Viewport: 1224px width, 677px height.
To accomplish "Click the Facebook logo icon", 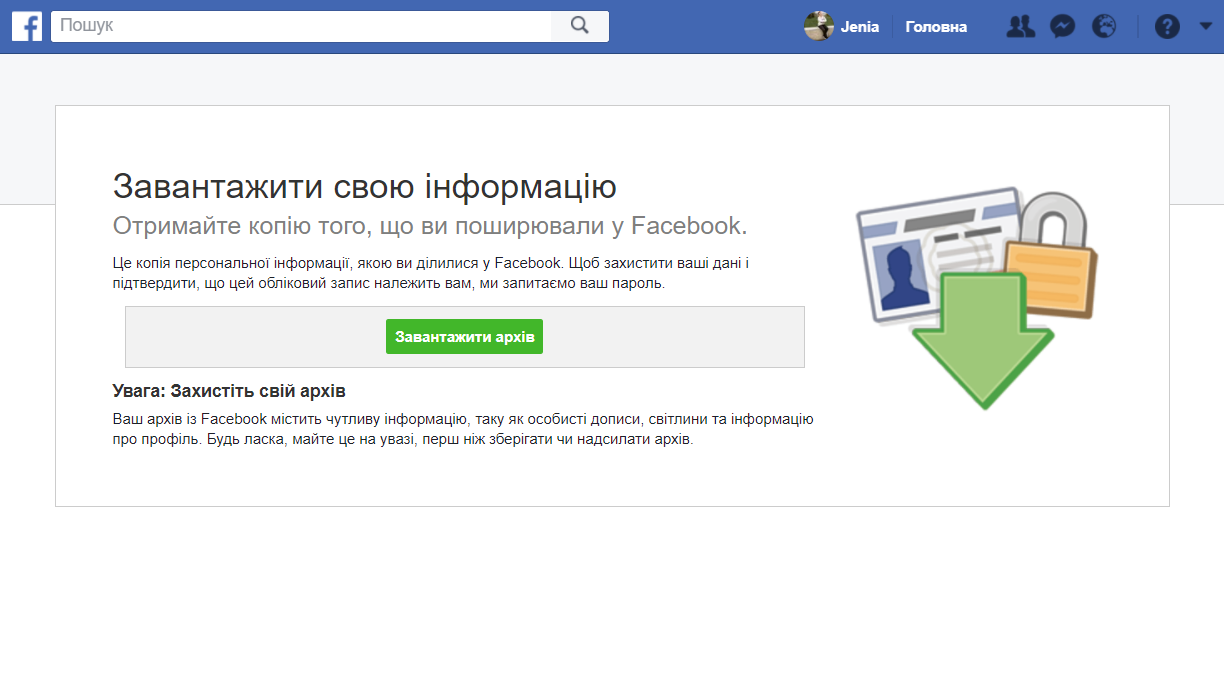I will click(27, 26).
